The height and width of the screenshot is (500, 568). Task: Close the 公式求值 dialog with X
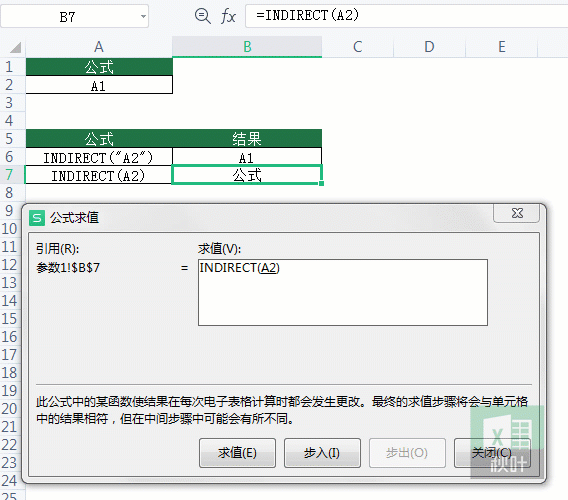pos(517,213)
